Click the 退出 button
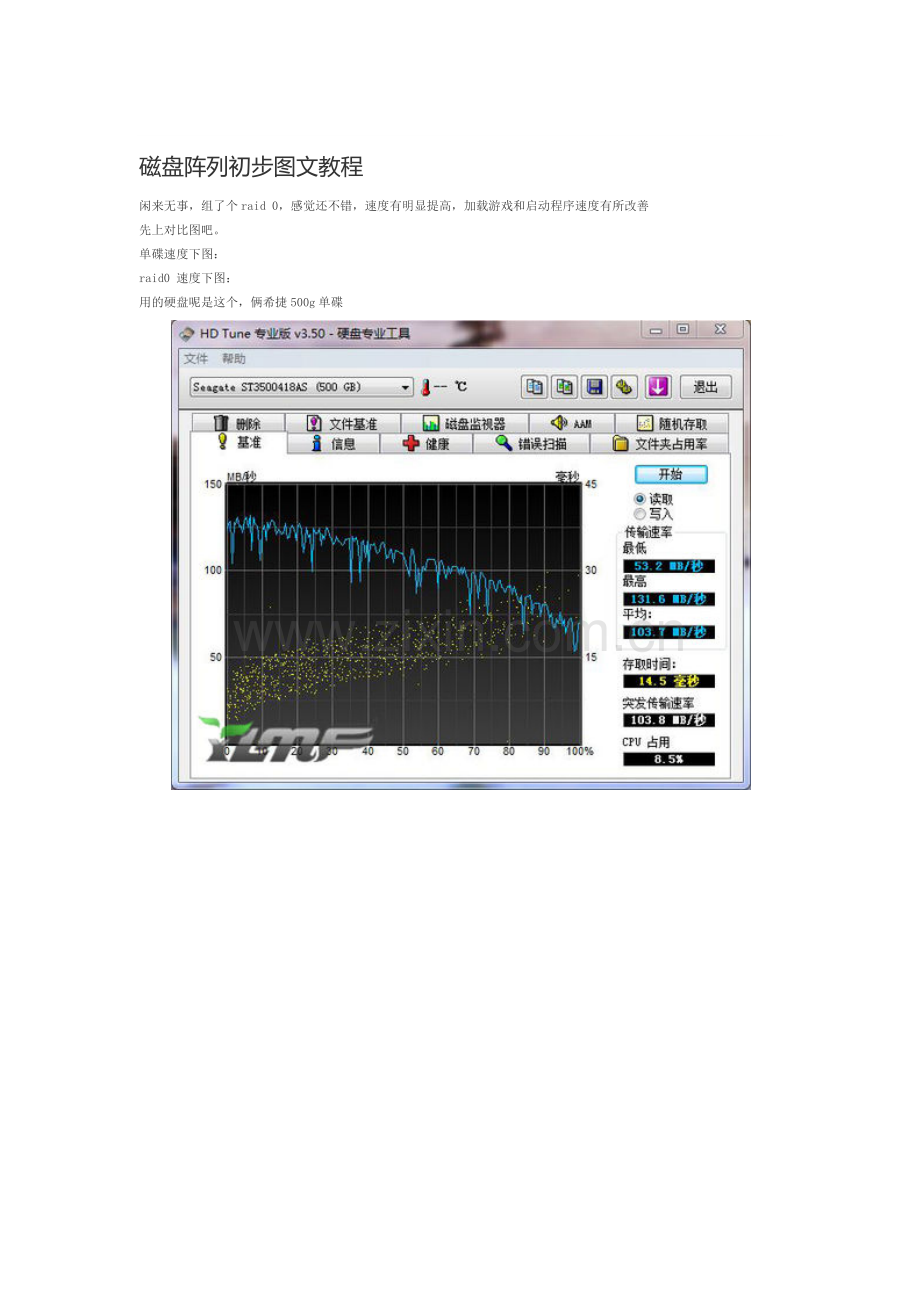 point(706,387)
